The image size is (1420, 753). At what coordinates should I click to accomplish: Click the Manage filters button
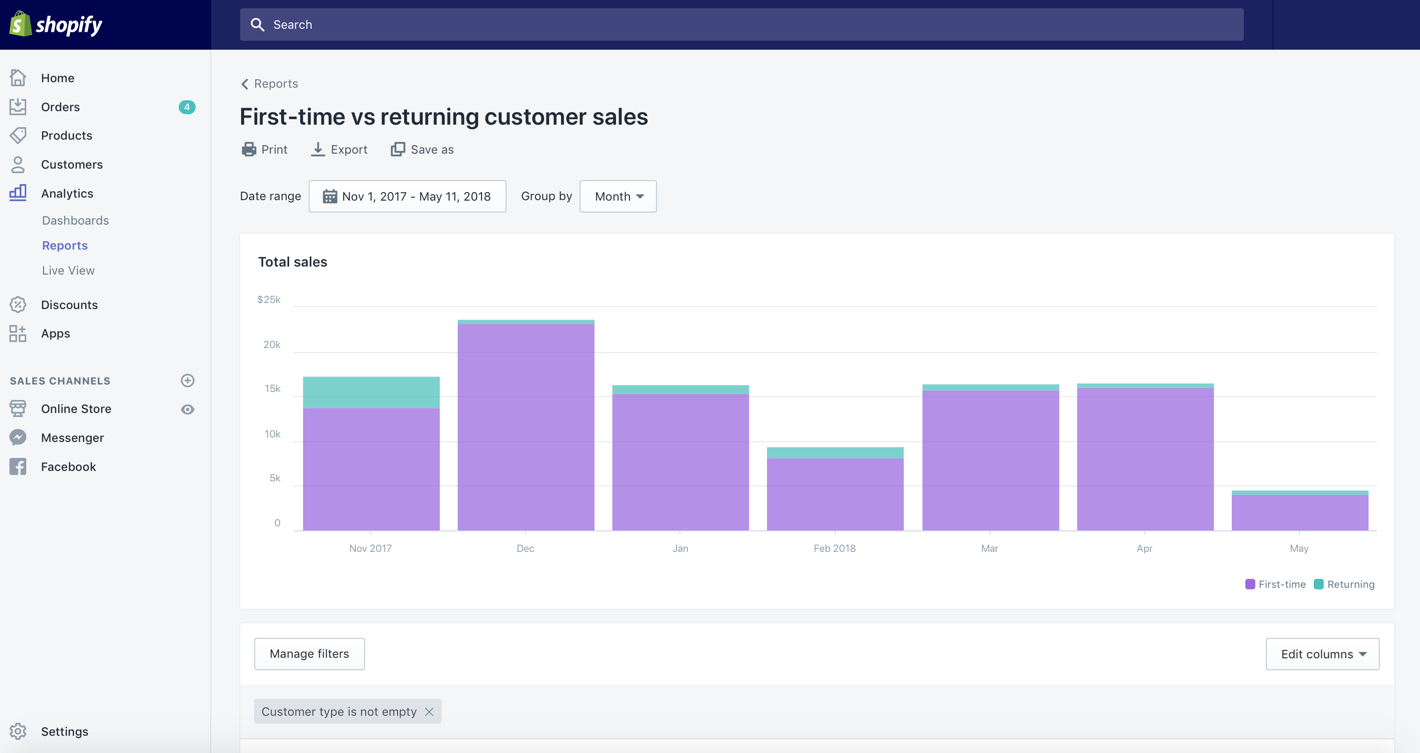click(x=309, y=654)
